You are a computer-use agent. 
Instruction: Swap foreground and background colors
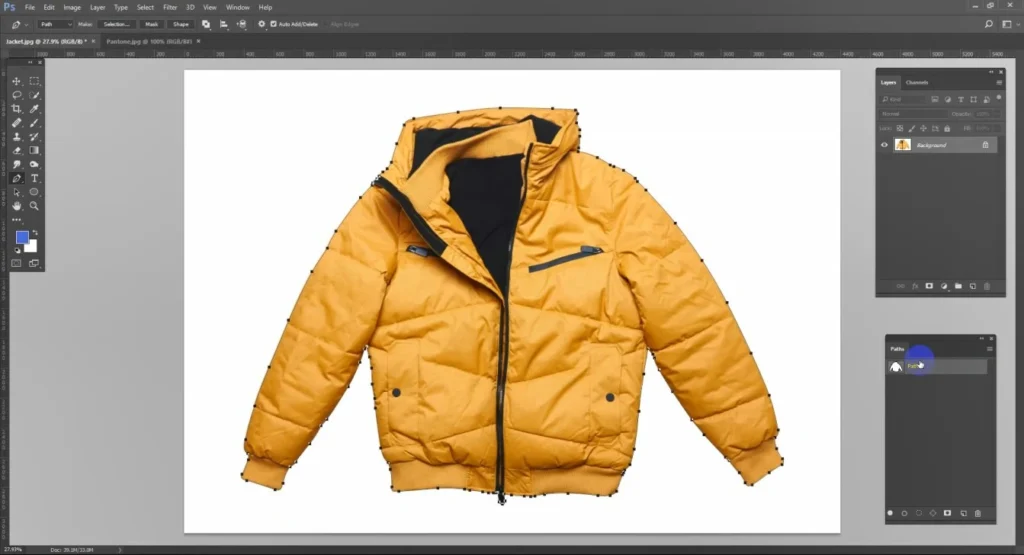[35, 232]
